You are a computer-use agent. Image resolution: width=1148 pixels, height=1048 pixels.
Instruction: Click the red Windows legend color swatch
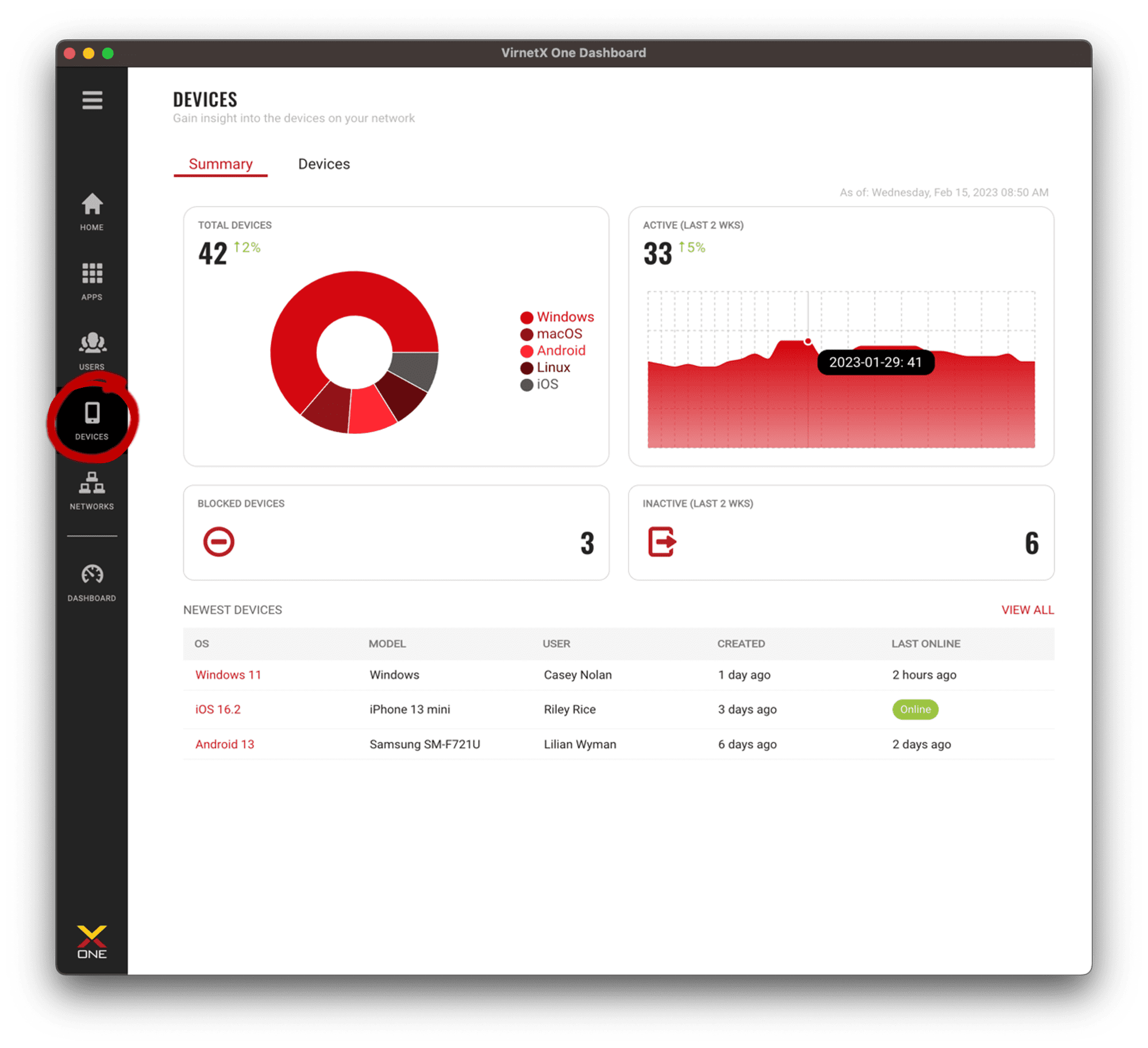point(526,317)
